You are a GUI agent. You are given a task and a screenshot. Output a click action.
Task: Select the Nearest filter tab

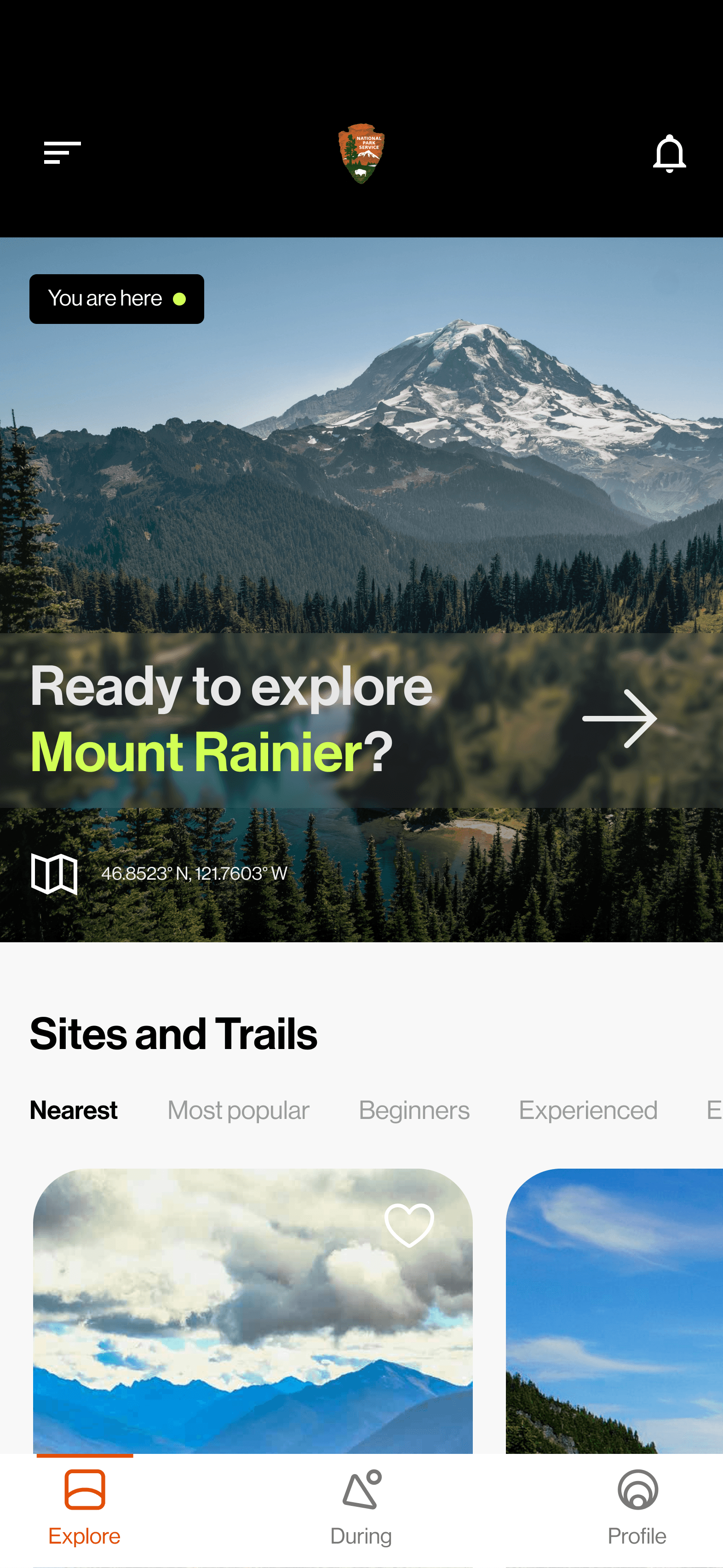(74, 1110)
